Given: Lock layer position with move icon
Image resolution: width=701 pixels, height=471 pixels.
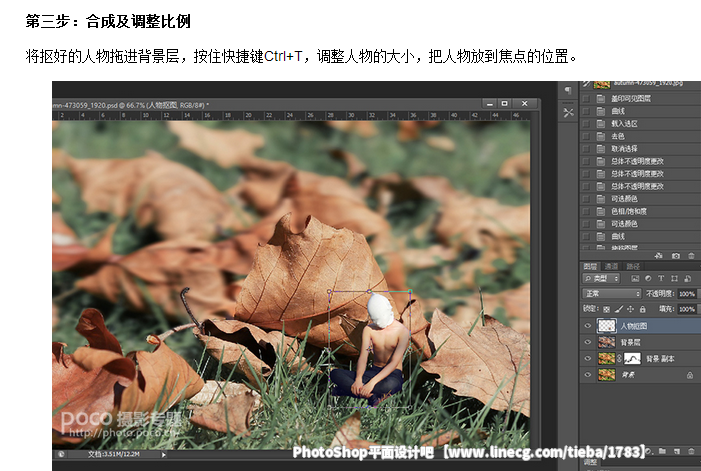Looking at the screenshot, I should click(x=630, y=309).
